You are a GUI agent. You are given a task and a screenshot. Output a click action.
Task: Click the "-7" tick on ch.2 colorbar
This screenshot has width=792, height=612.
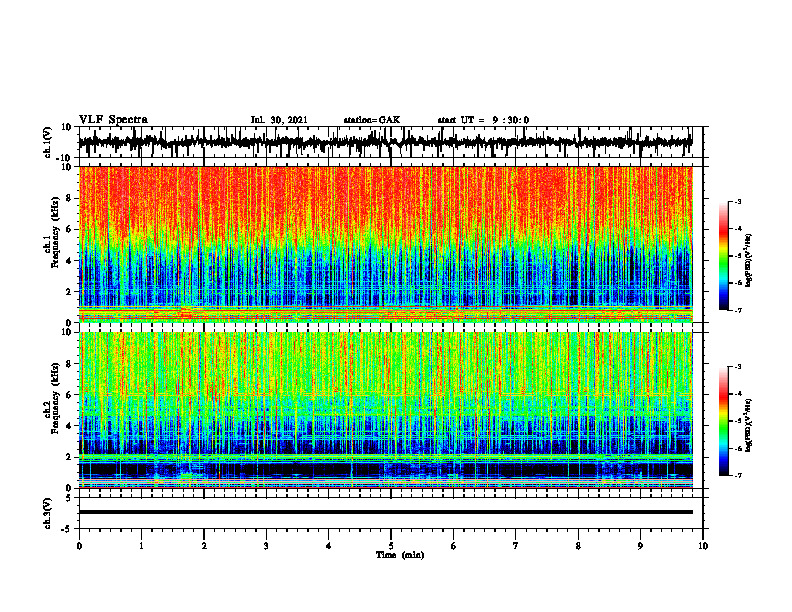tap(737, 475)
